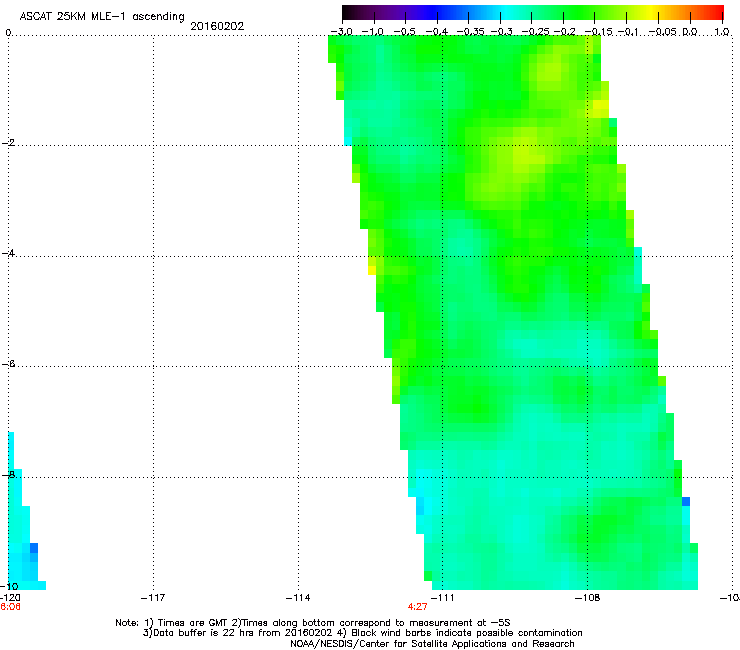The width and height of the screenshot is (740, 650).
Task: Click the 1.0 color bar label
Action: pyautogui.click(x=722, y=32)
